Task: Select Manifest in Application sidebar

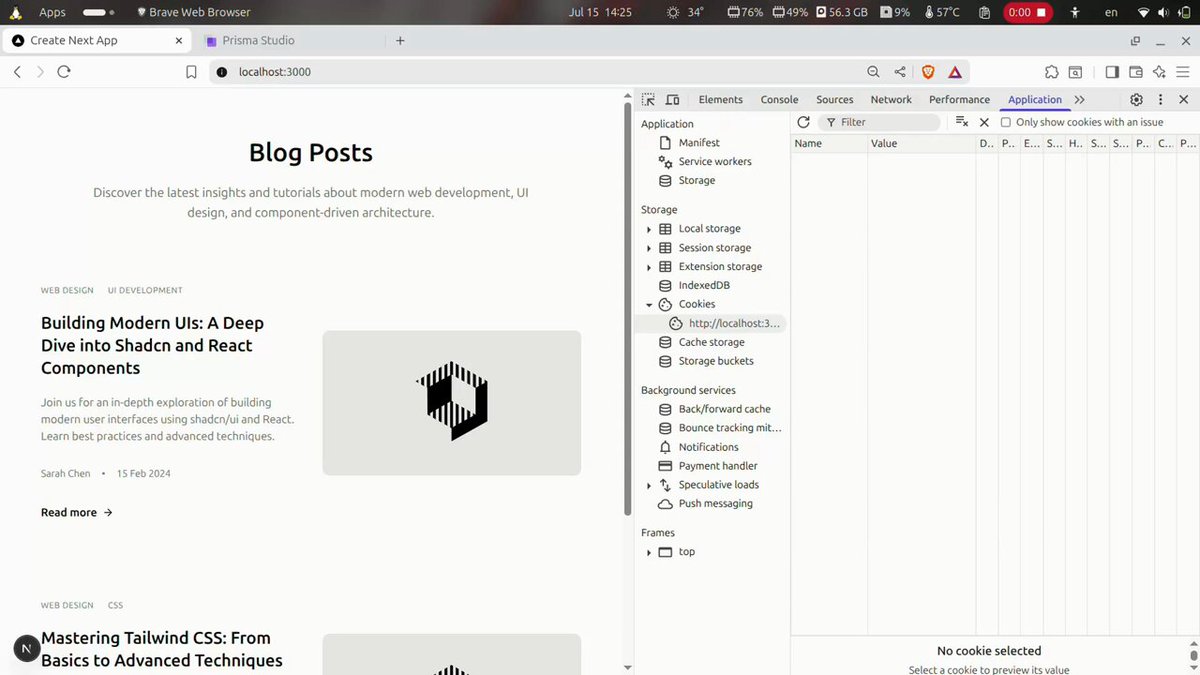Action: 699,143
